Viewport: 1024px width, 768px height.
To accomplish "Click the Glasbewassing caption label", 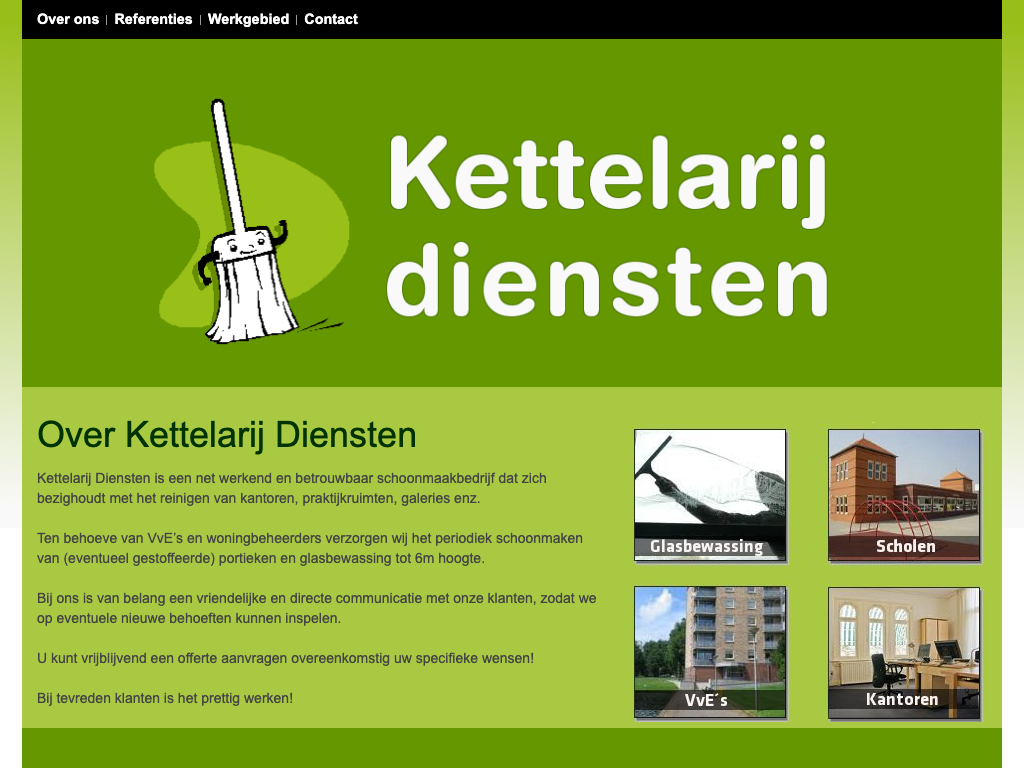I will point(706,547).
